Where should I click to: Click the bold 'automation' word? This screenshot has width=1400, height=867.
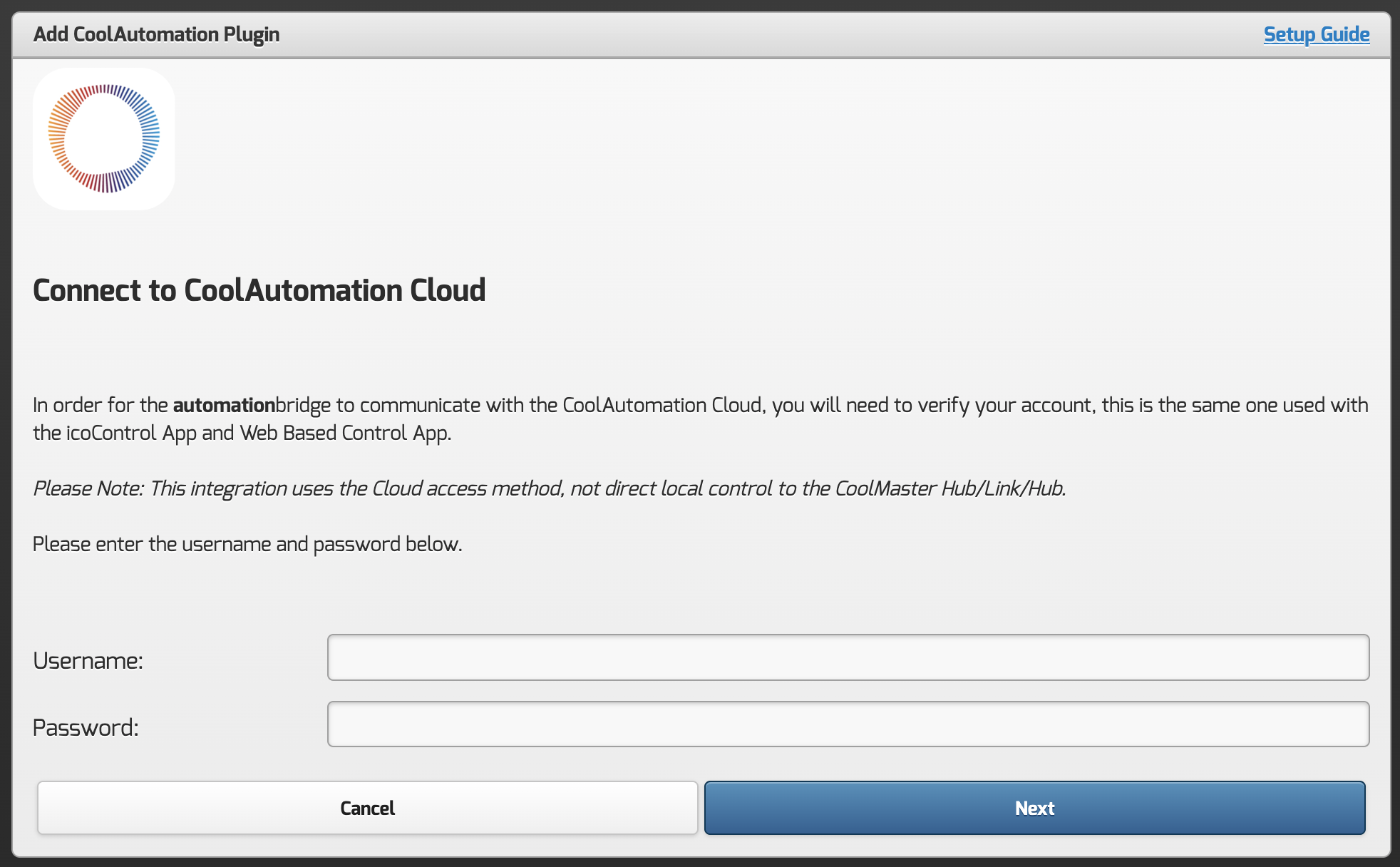[224, 405]
